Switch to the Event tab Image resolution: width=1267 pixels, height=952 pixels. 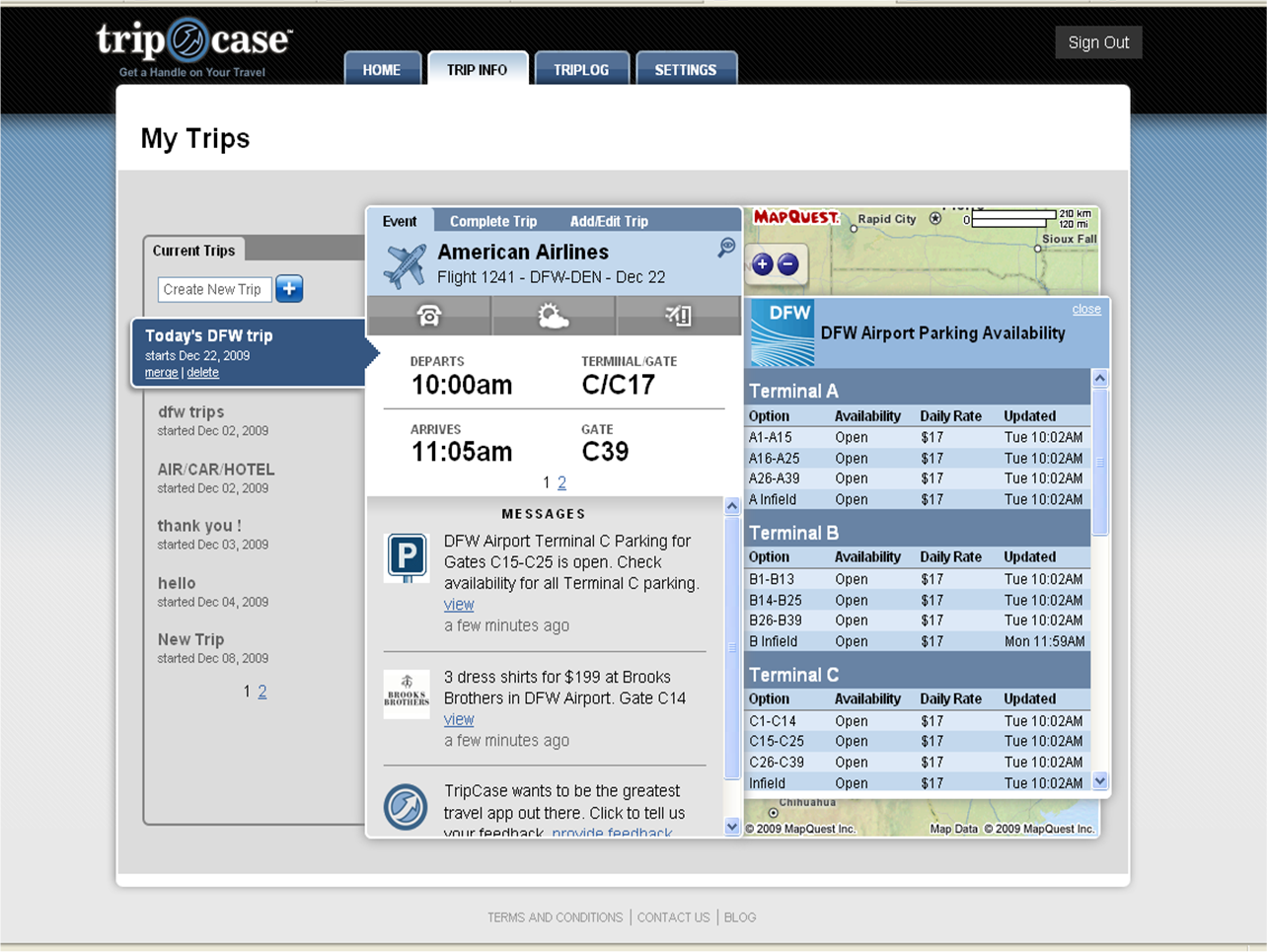tap(400, 221)
